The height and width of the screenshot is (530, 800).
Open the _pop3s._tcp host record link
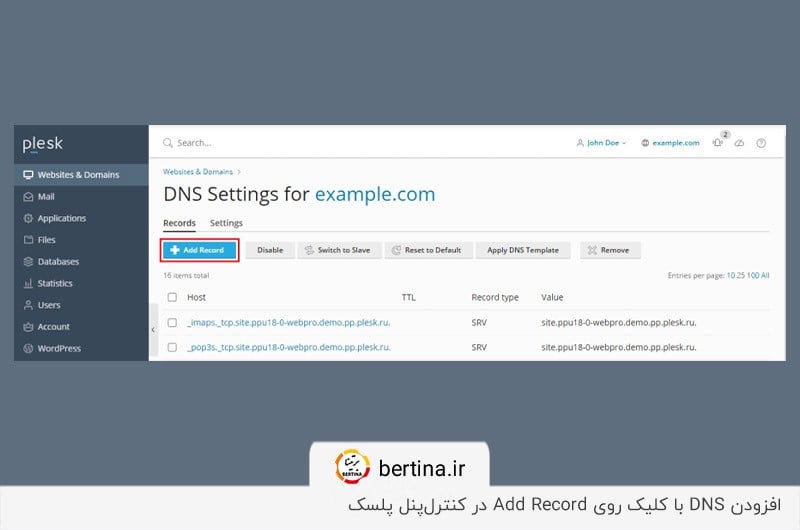point(289,347)
